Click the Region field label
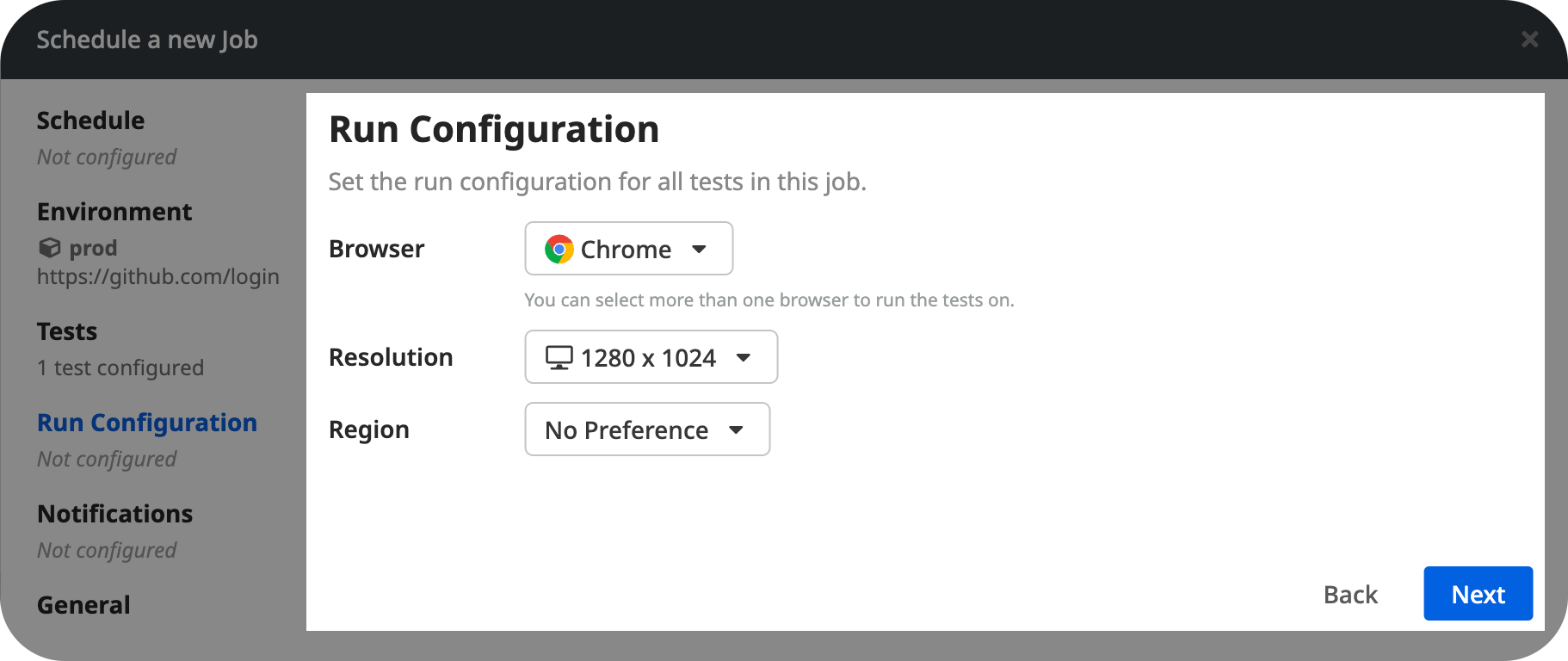The height and width of the screenshot is (661, 1568). (369, 429)
